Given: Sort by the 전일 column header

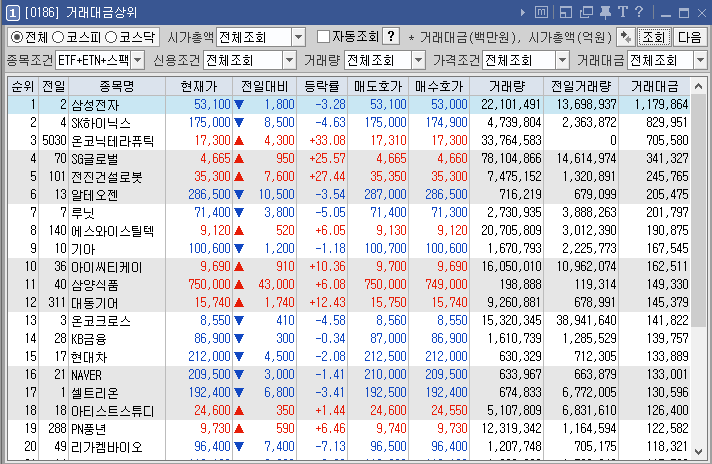Looking at the screenshot, I should tap(54, 86).
